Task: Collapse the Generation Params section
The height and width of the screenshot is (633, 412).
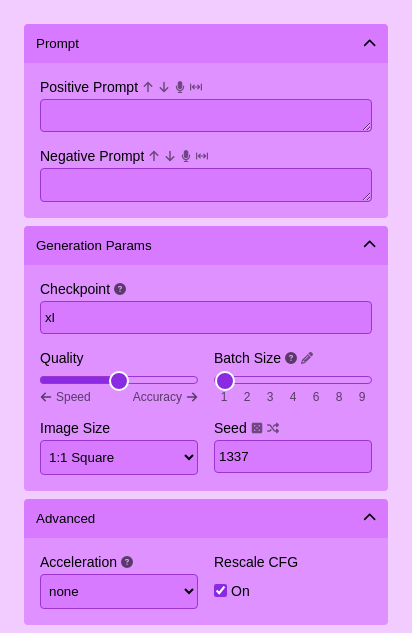Action: coord(370,244)
